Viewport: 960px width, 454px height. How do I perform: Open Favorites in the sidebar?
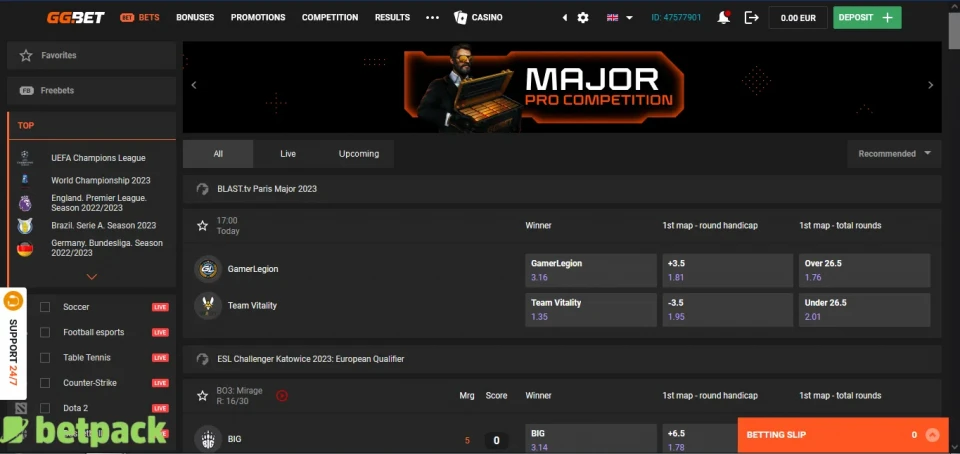(91, 56)
